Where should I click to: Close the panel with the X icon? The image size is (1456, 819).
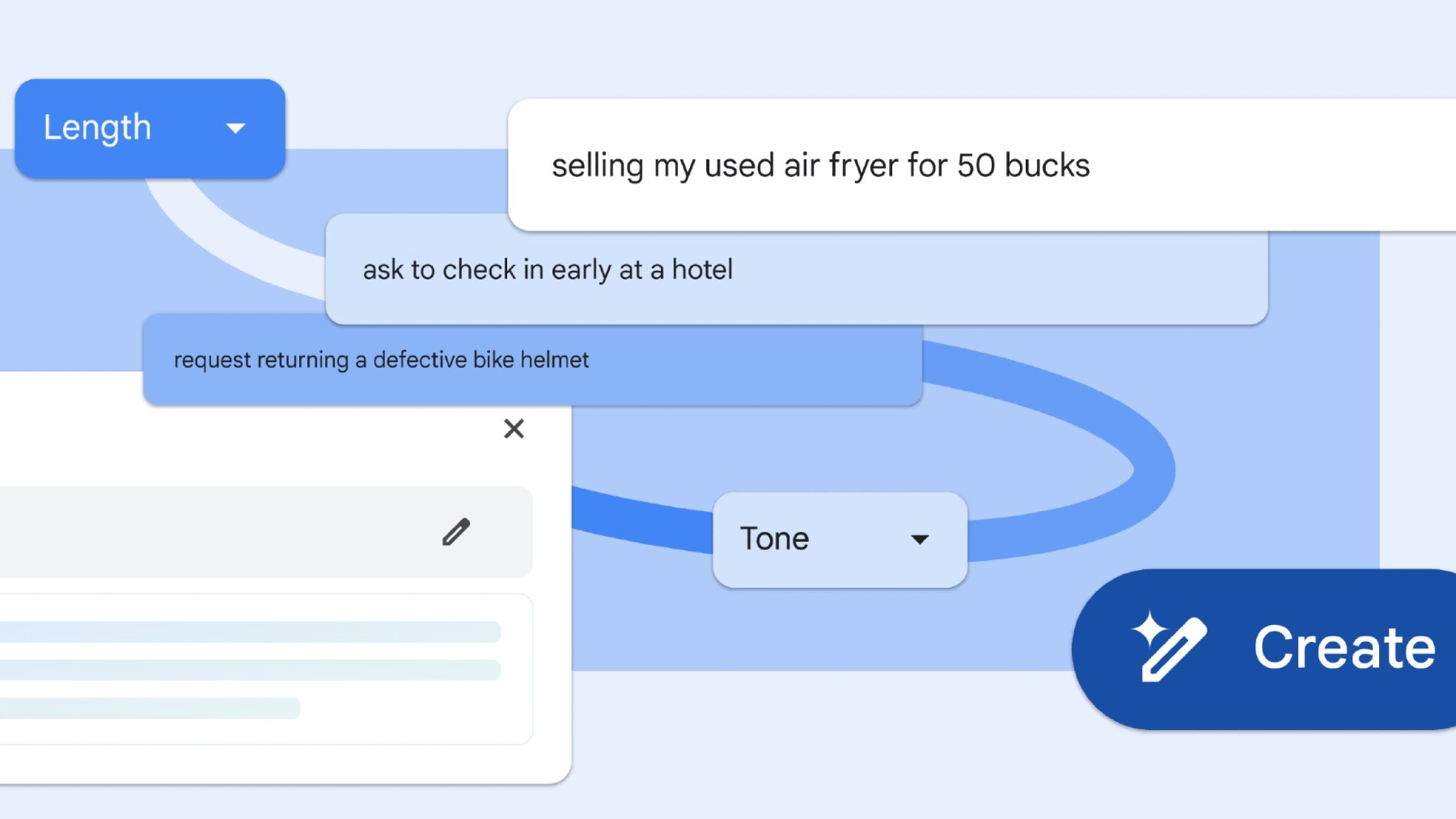tap(513, 428)
